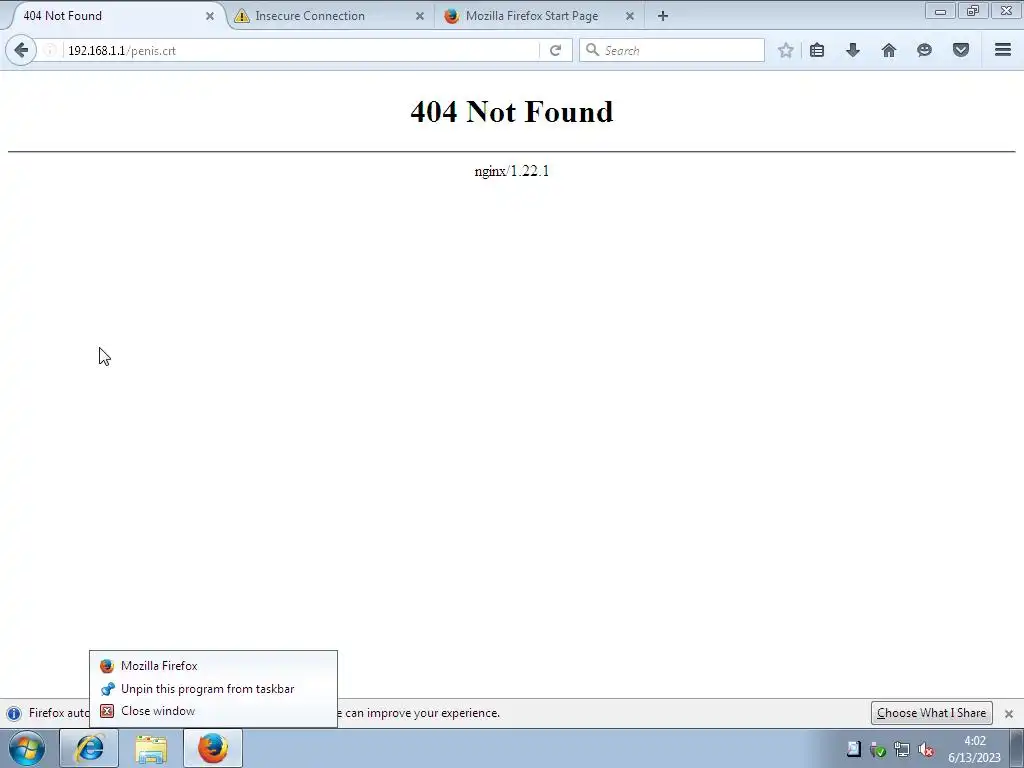Open Windows Explorer folder on taskbar
Screen dimensions: 1024x768
click(x=151, y=748)
